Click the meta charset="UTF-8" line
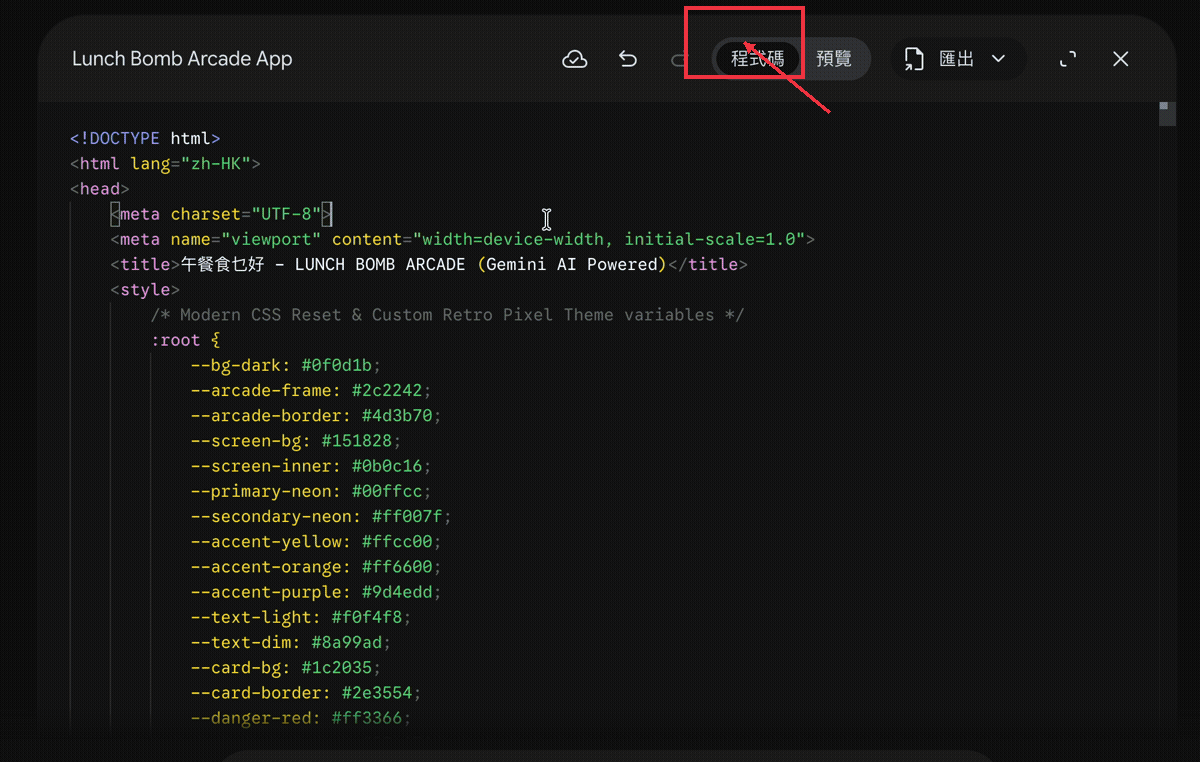 pos(221,214)
